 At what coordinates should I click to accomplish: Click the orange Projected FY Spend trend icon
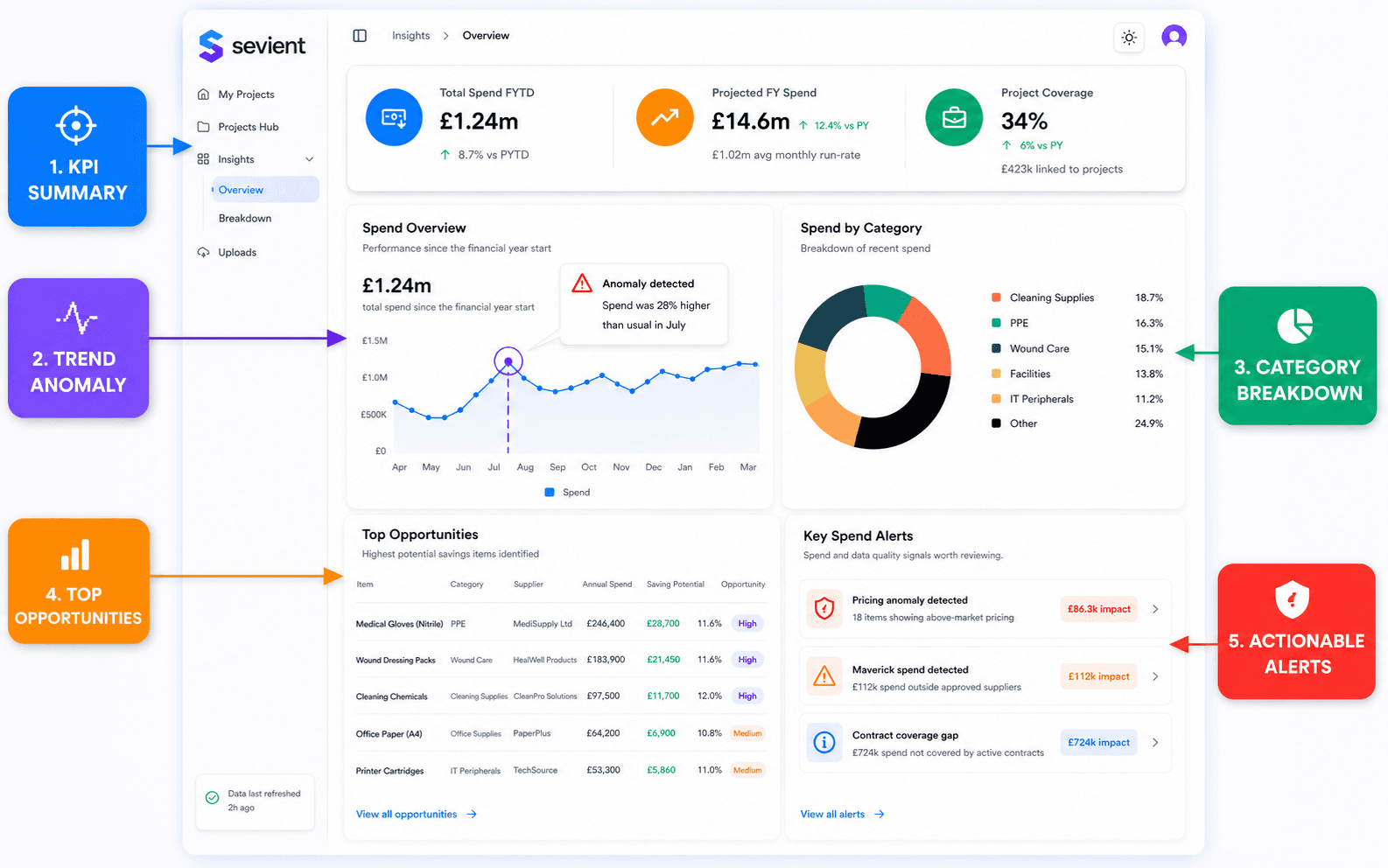[x=665, y=117]
